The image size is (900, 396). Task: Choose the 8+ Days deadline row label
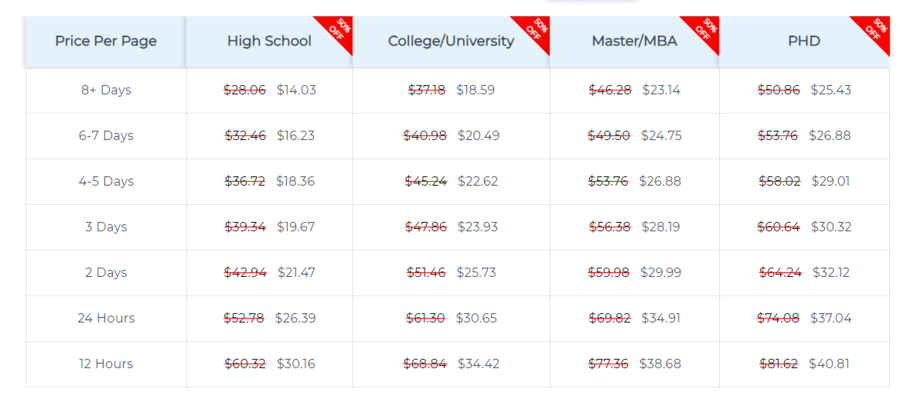coord(106,90)
